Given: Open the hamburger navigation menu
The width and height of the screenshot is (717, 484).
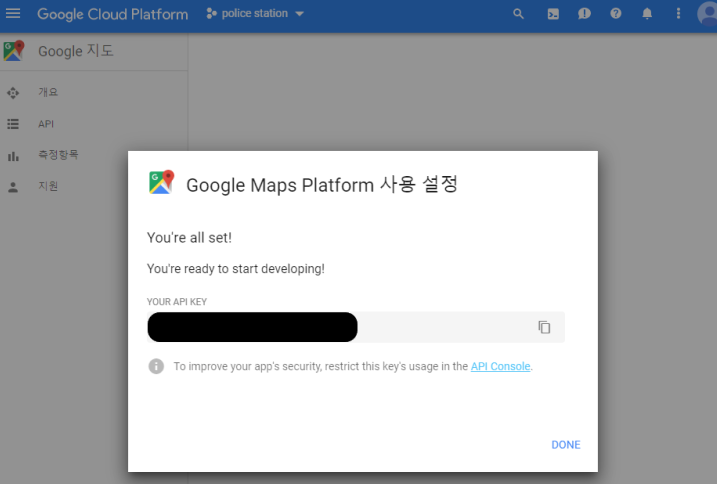Looking at the screenshot, I should (x=13, y=13).
